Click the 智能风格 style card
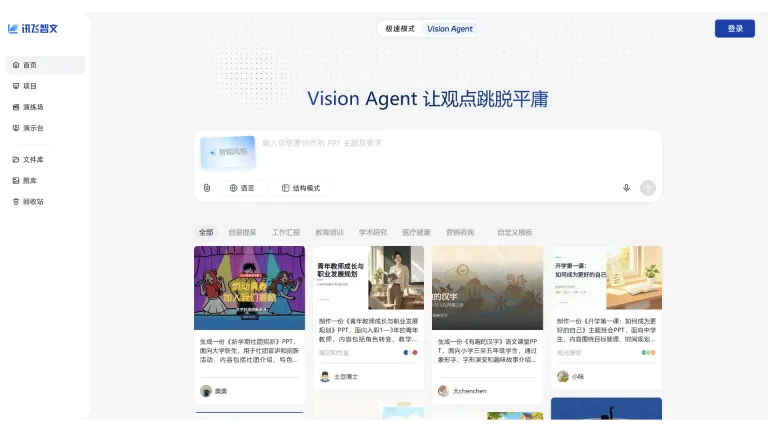Image resolution: width=768 pixels, height=432 pixels. [x=228, y=152]
